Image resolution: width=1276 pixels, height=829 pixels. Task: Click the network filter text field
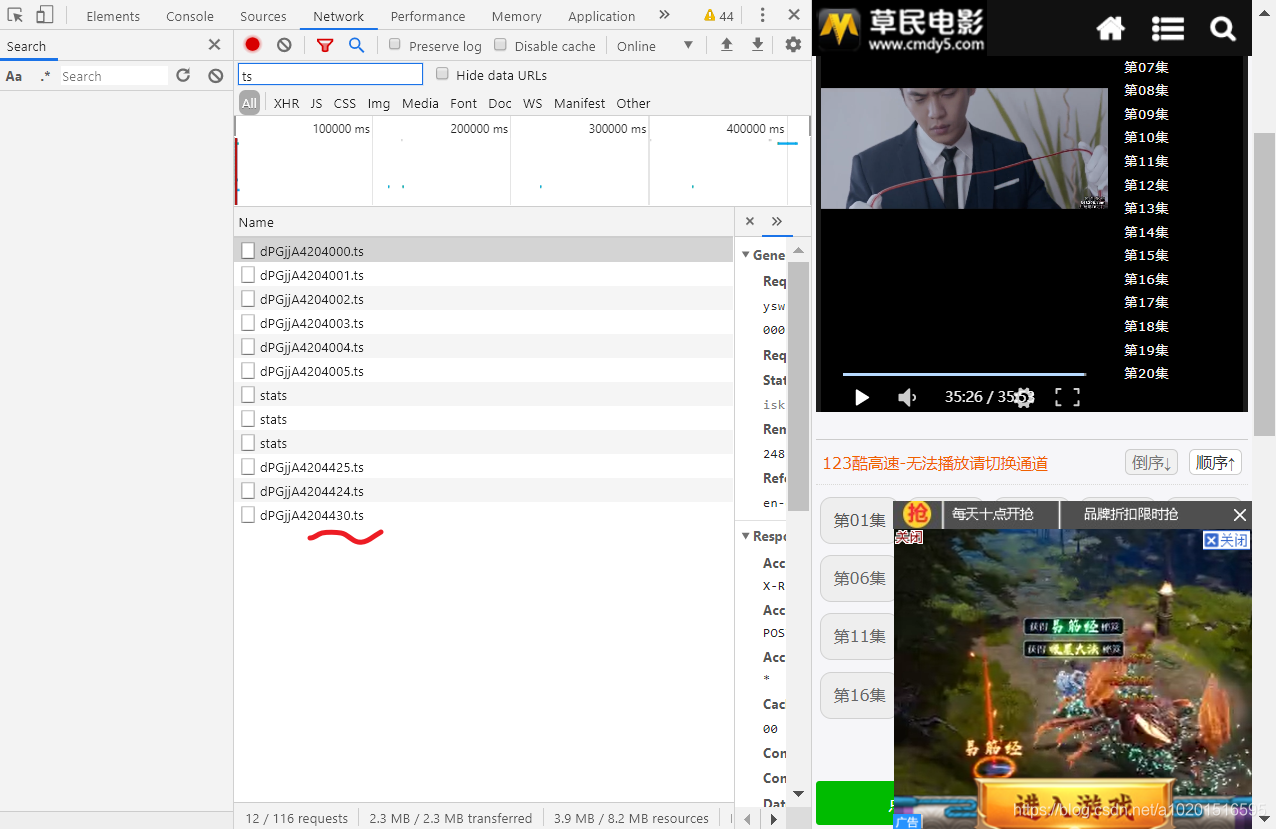tap(330, 75)
